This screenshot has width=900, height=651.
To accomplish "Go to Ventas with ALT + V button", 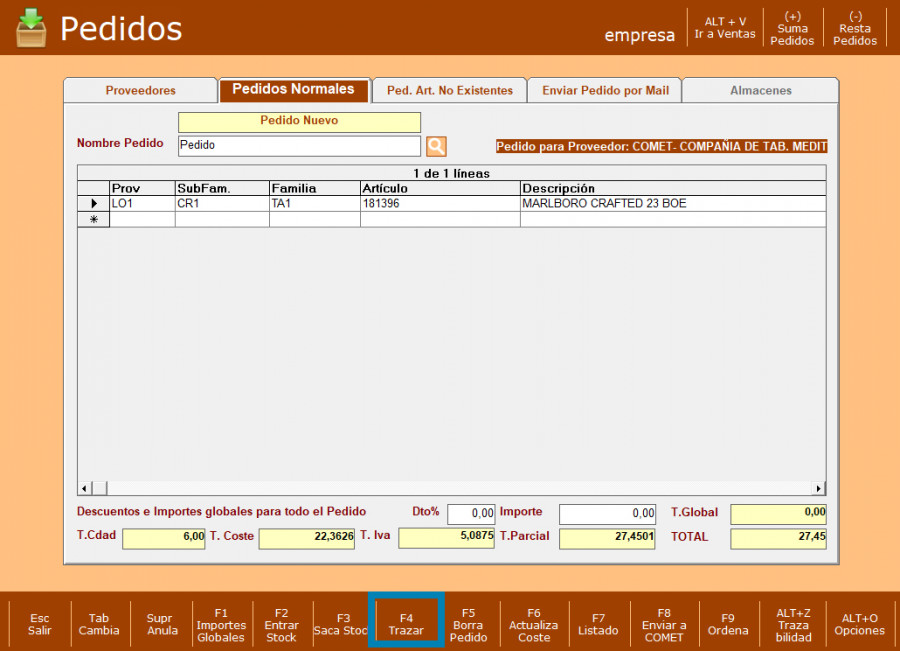I will 725,28.
